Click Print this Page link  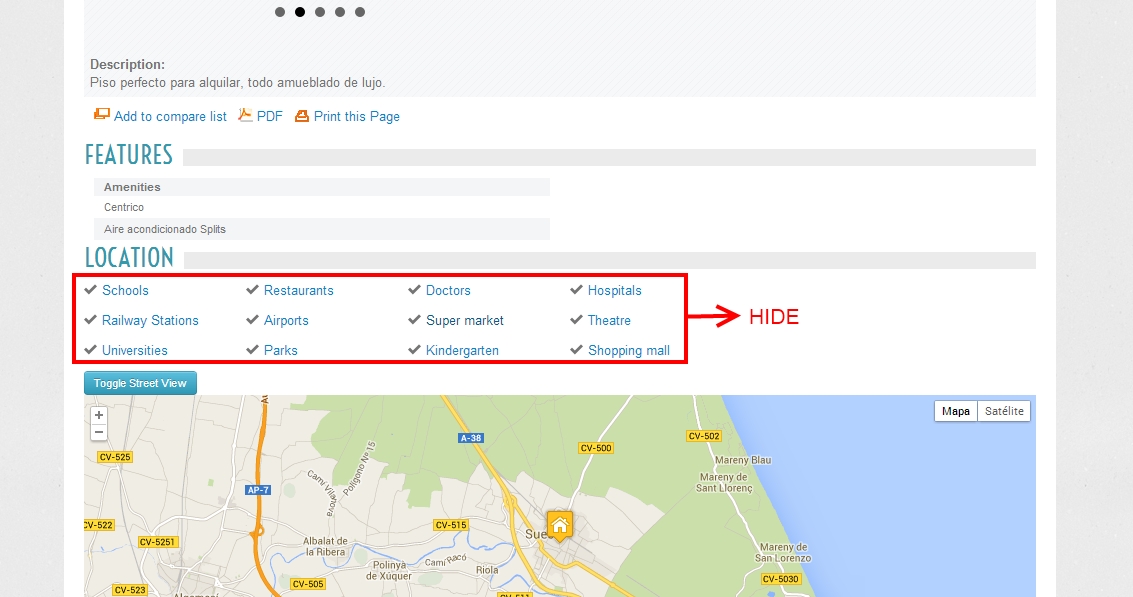(356, 116)
